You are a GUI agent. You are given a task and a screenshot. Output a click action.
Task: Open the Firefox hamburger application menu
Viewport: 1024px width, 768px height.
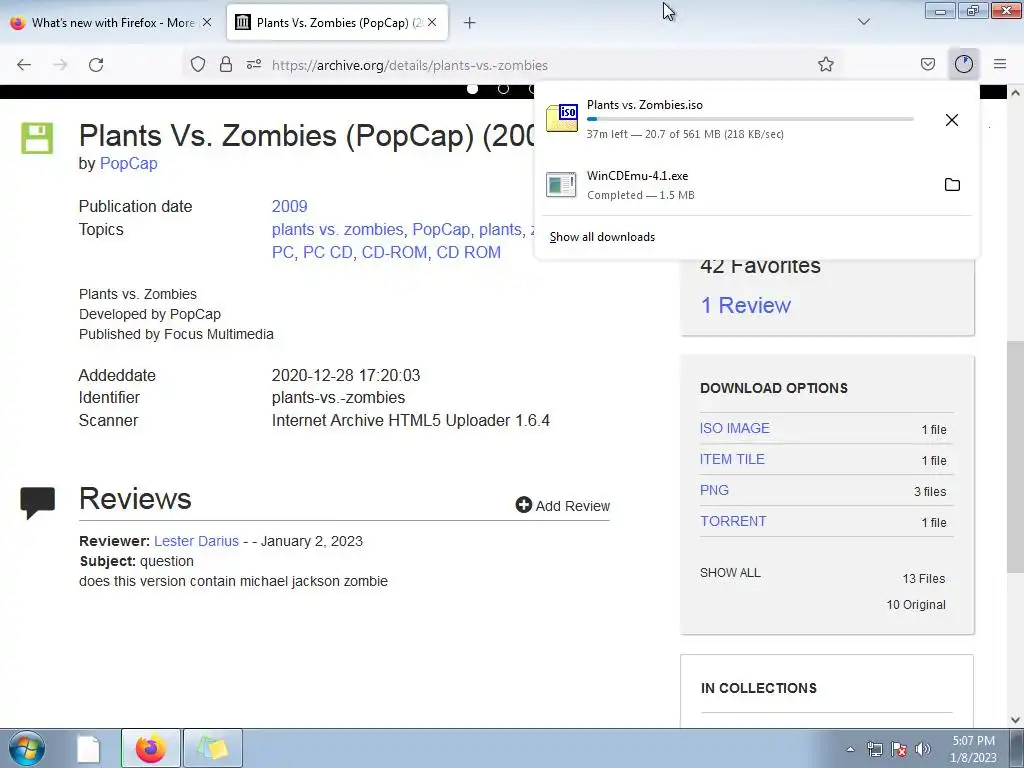[x=1000, y=64]
